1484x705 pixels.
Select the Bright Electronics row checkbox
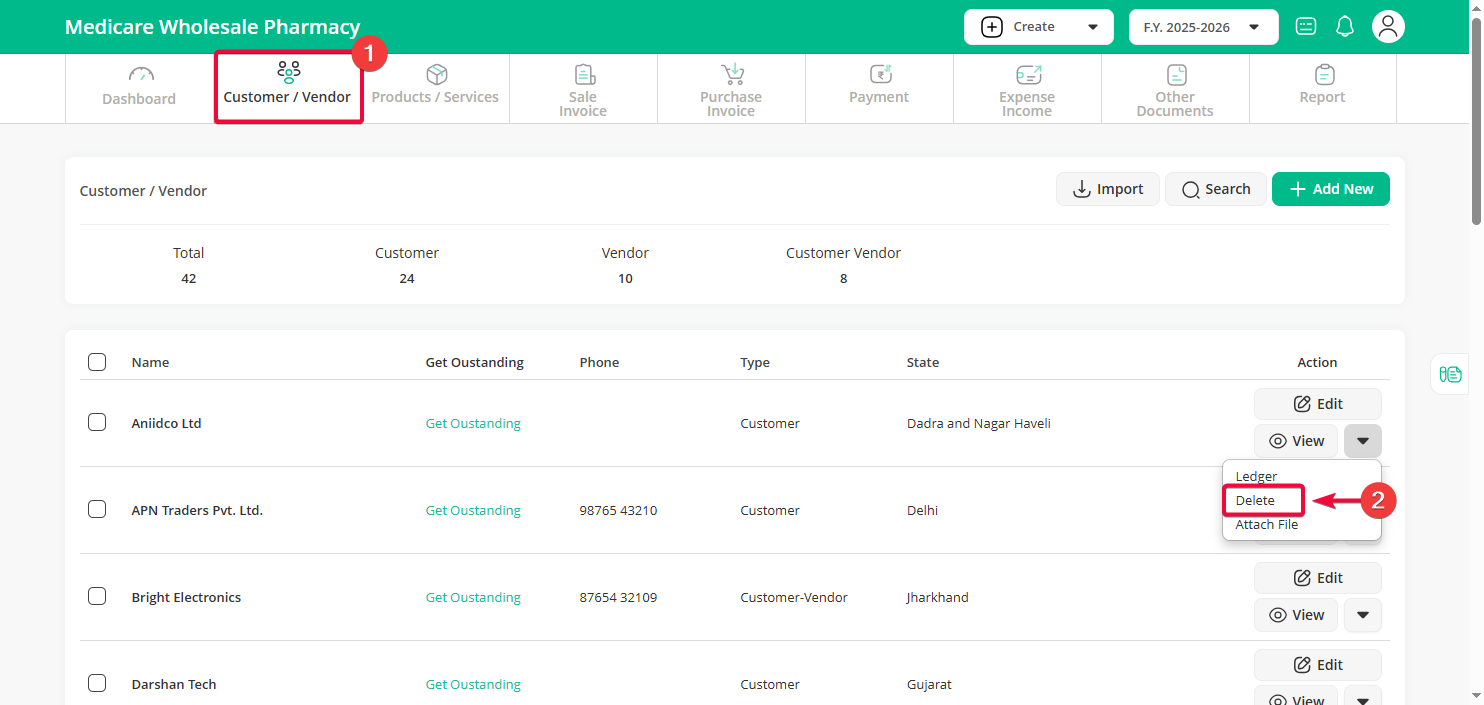click(97, 596)
